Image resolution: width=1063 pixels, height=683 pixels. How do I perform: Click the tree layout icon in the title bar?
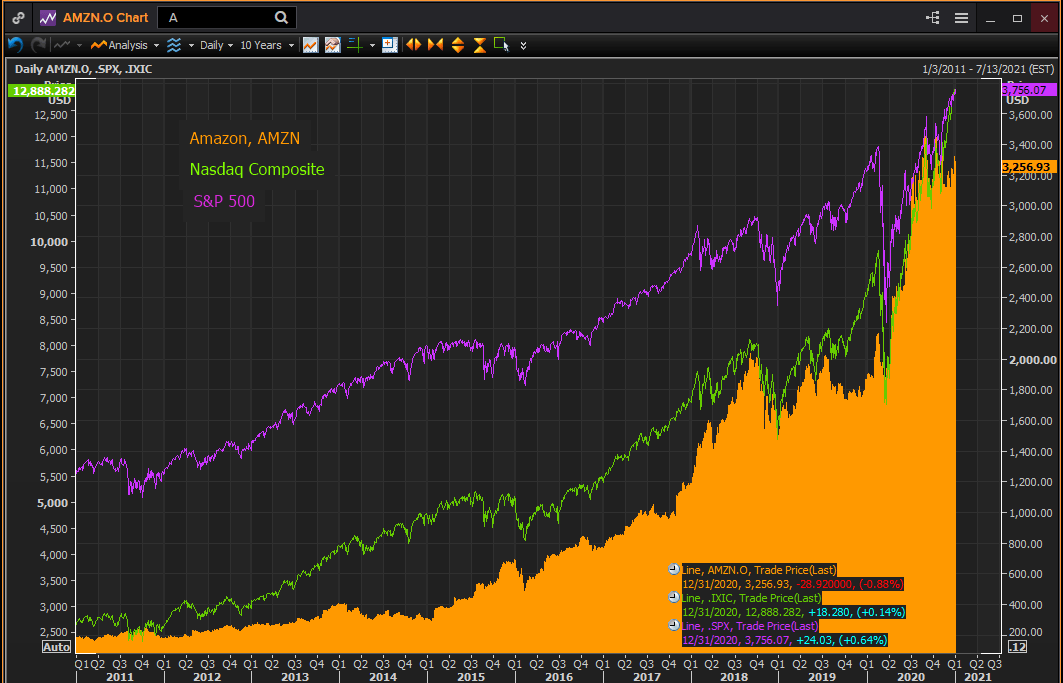click(933, 18)
